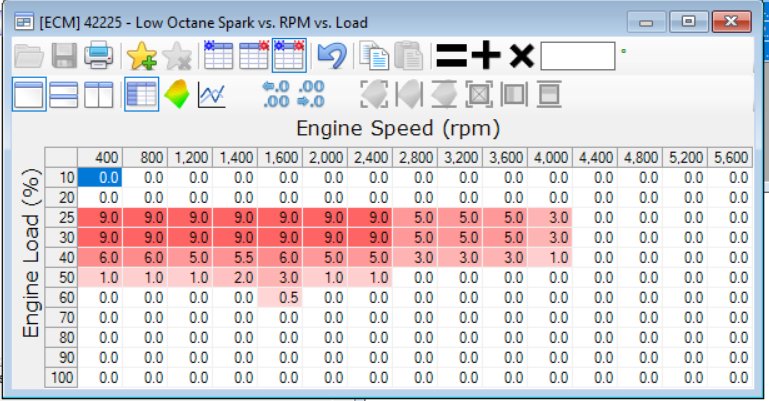Print the spark table
Viewport: 769px width, 401px height.
(x=99, y=55)
